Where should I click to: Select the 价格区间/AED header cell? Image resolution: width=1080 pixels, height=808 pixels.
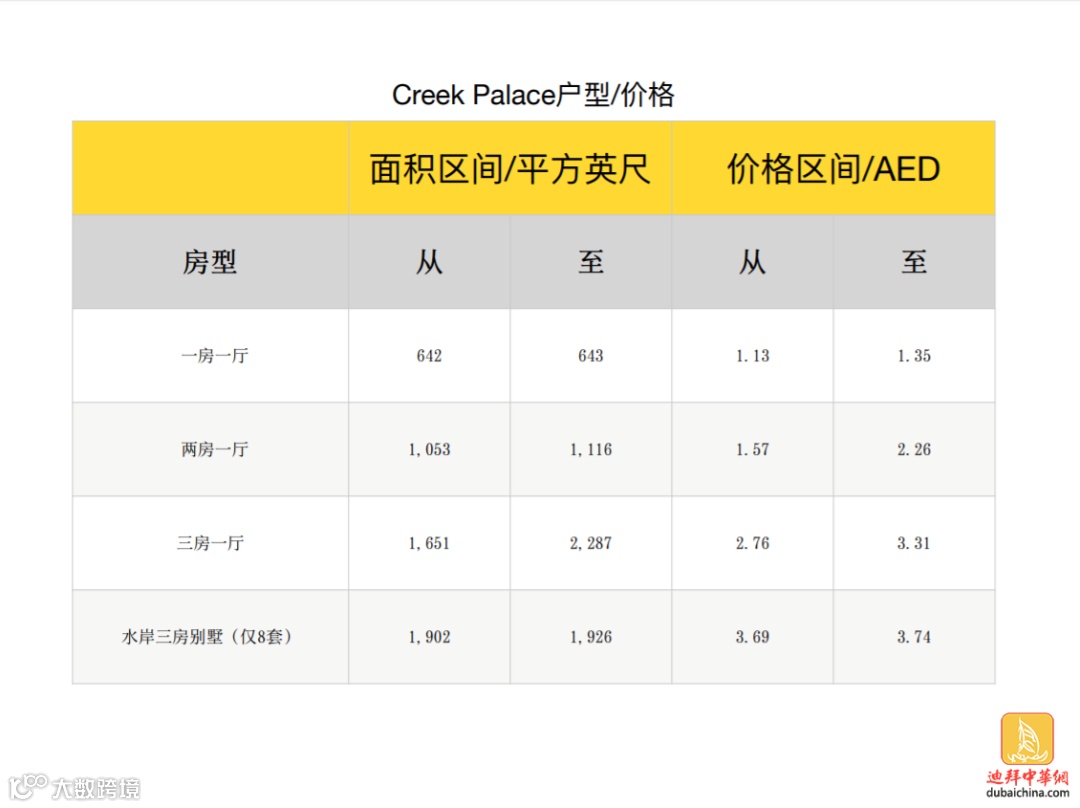tap(833, 169)
